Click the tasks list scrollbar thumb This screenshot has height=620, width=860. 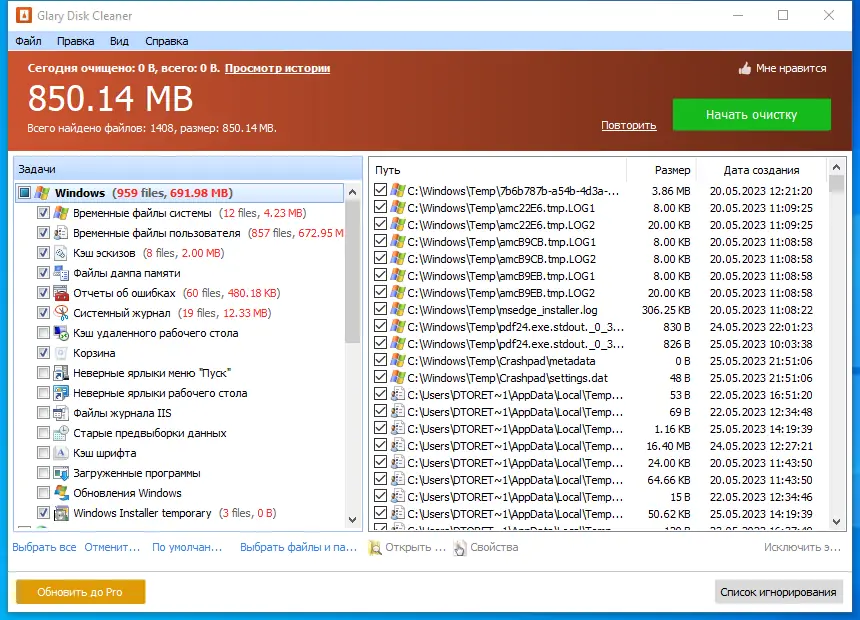pos(353,272)
